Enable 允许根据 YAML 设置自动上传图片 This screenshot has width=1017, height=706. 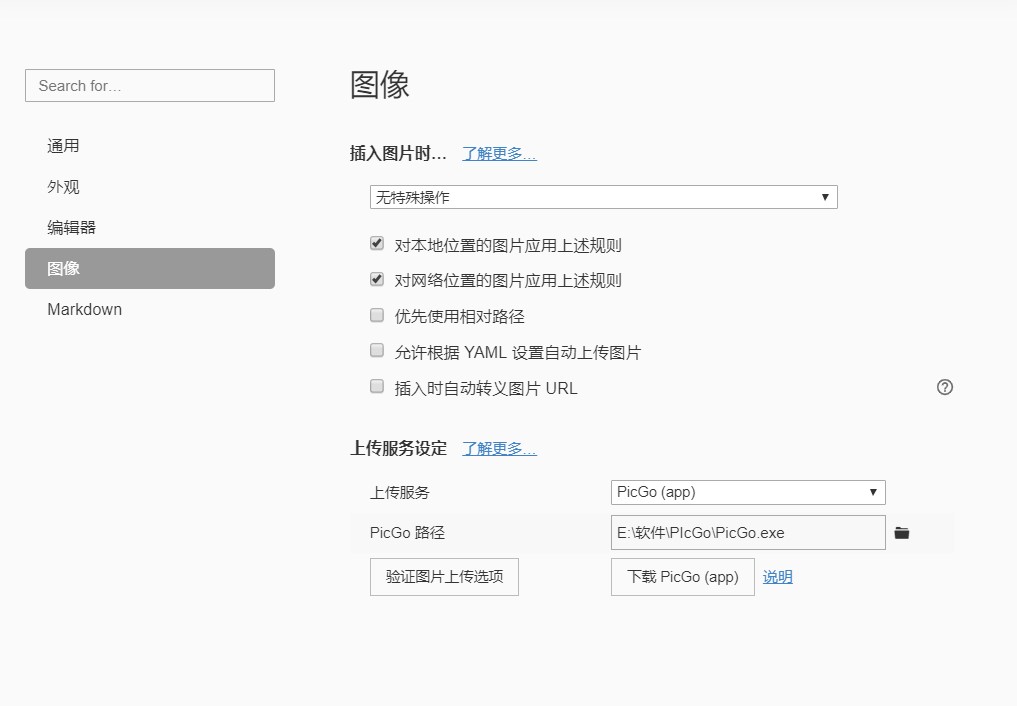point(377,350)
